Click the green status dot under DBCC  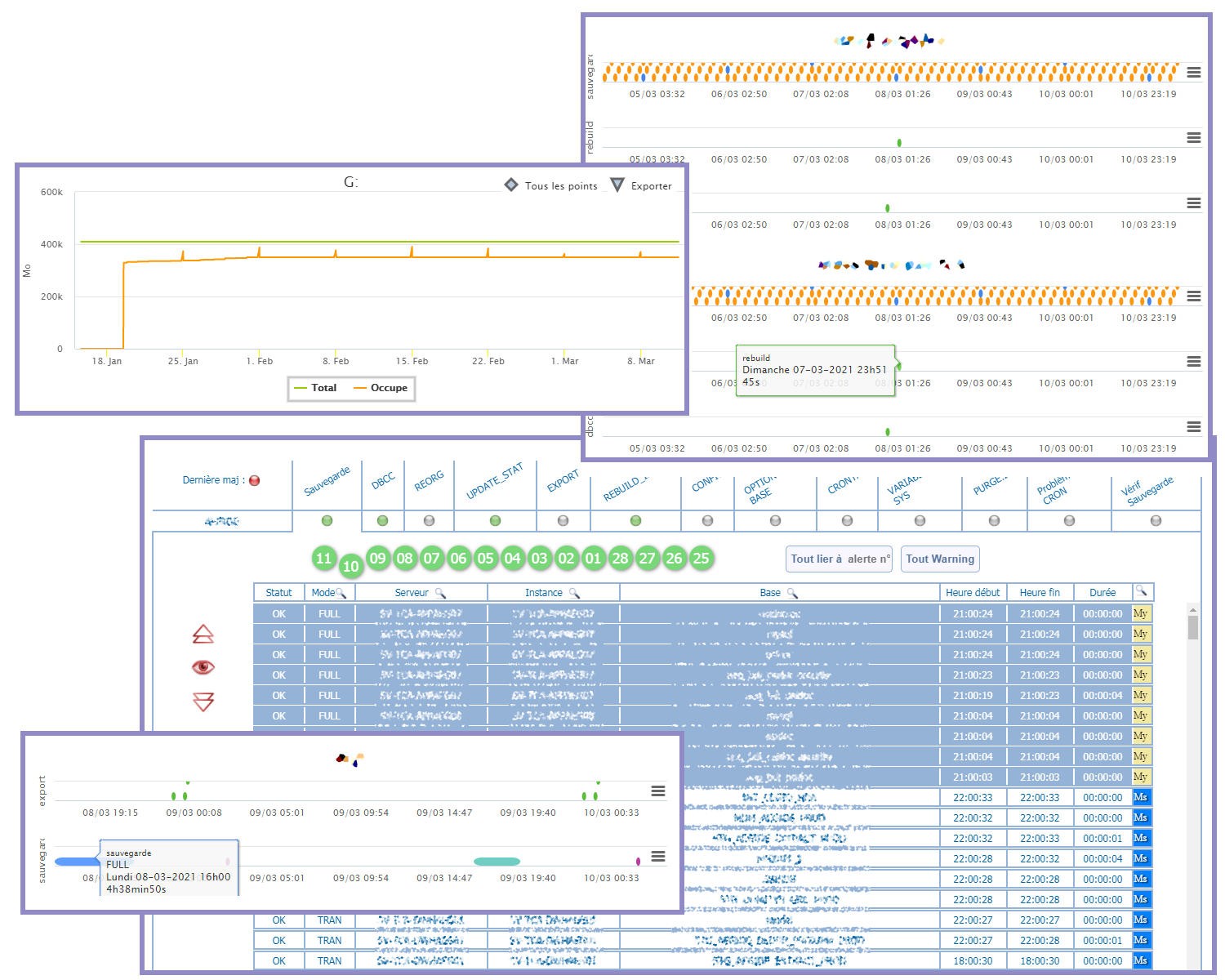click(x=382, y=520)
